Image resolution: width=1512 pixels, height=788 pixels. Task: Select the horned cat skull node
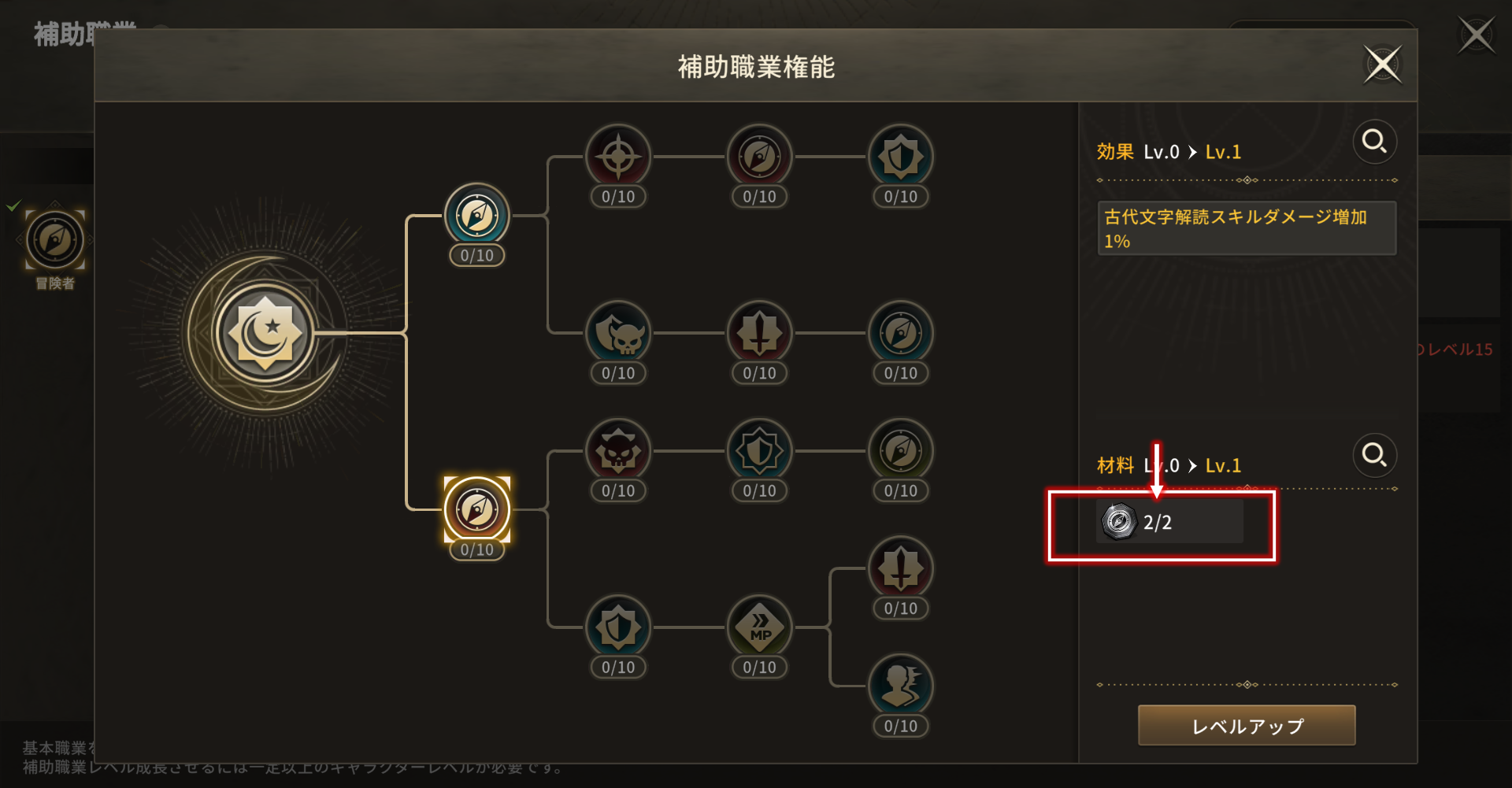[x=618, y=333]
